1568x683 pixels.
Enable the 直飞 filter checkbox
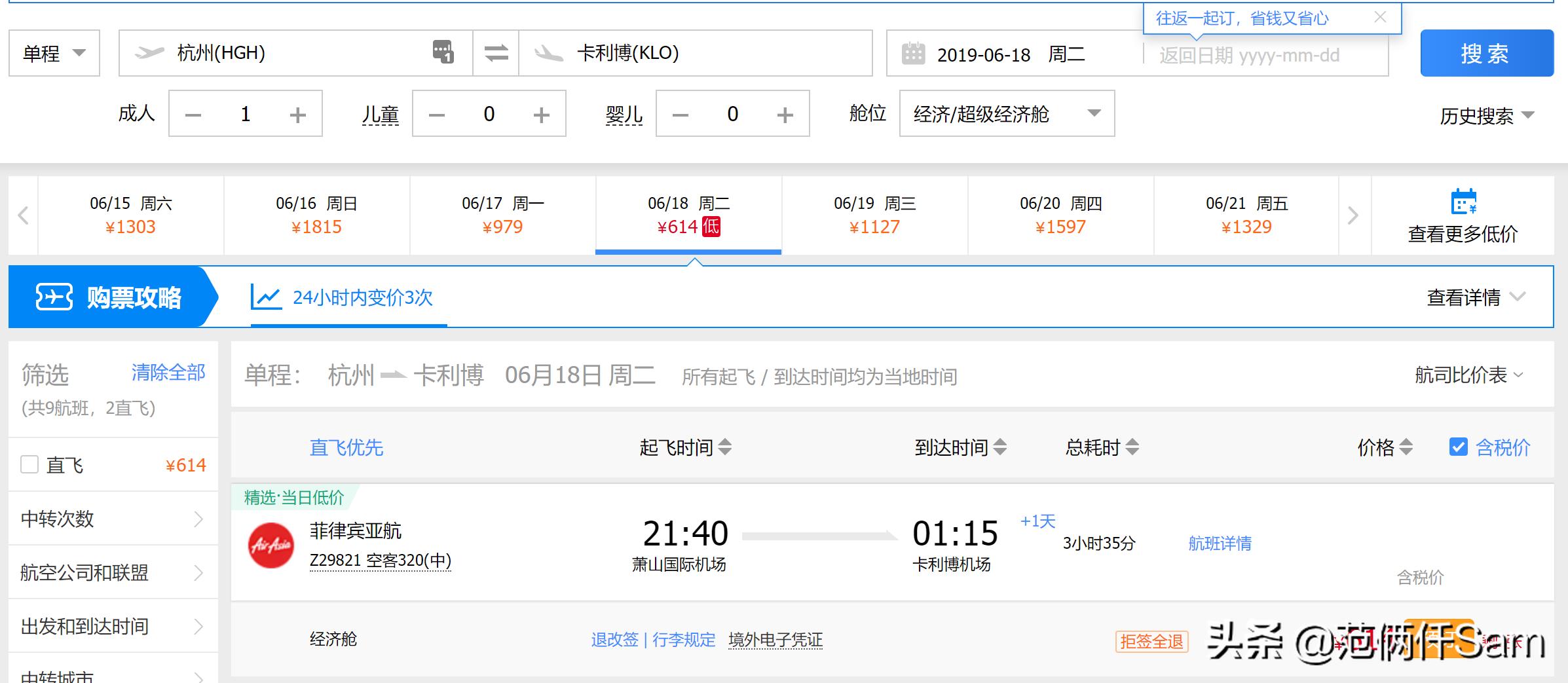(x=29, y=464)
